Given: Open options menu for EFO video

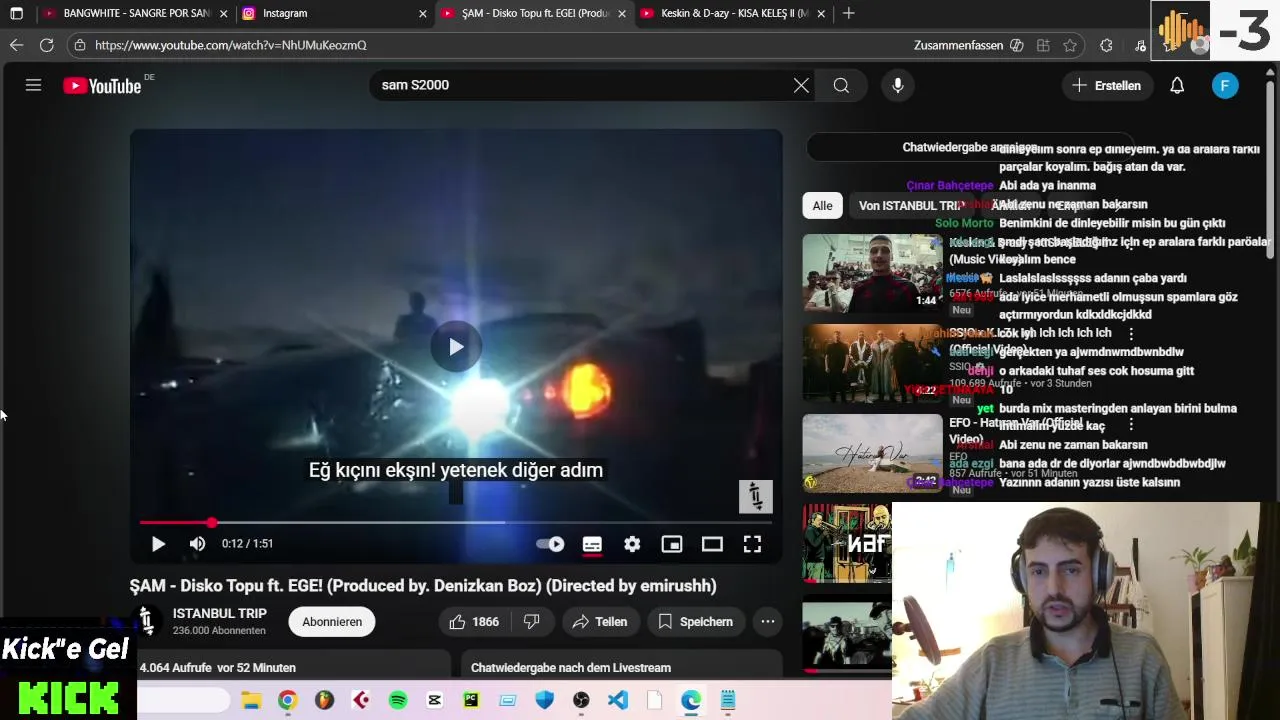Looking at the screenshot, I should click(1131, 424).
